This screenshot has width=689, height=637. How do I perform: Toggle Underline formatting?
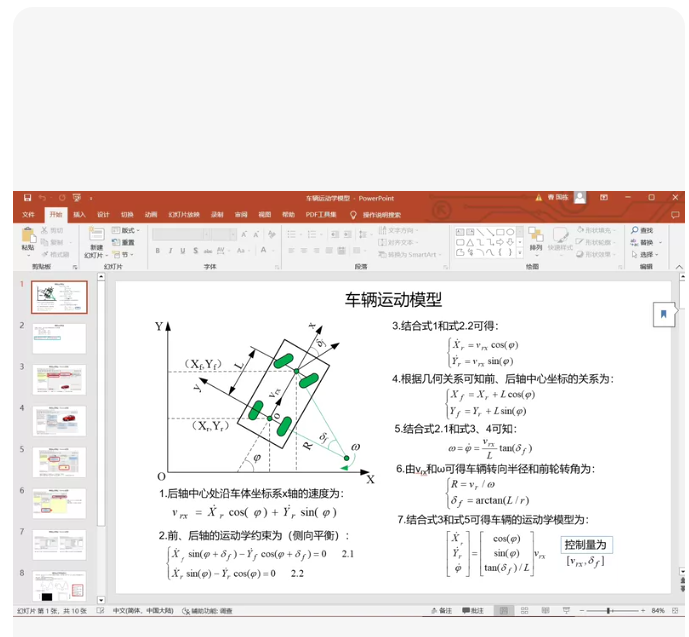[183, 250]
